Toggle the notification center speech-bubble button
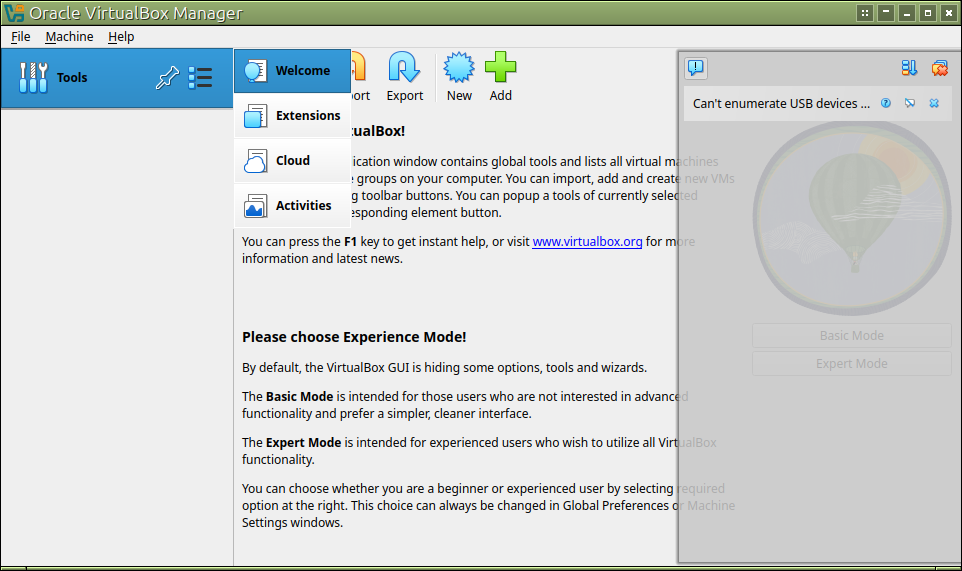 pos(696,68)
